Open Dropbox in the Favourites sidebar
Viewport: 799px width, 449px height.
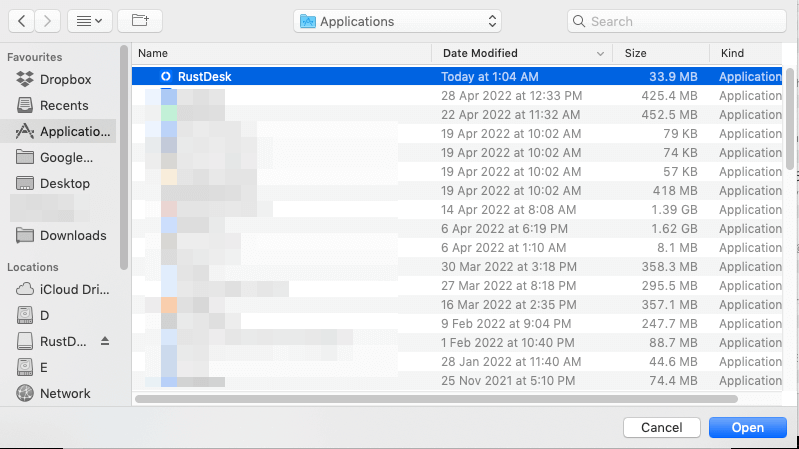coord(65,79)
